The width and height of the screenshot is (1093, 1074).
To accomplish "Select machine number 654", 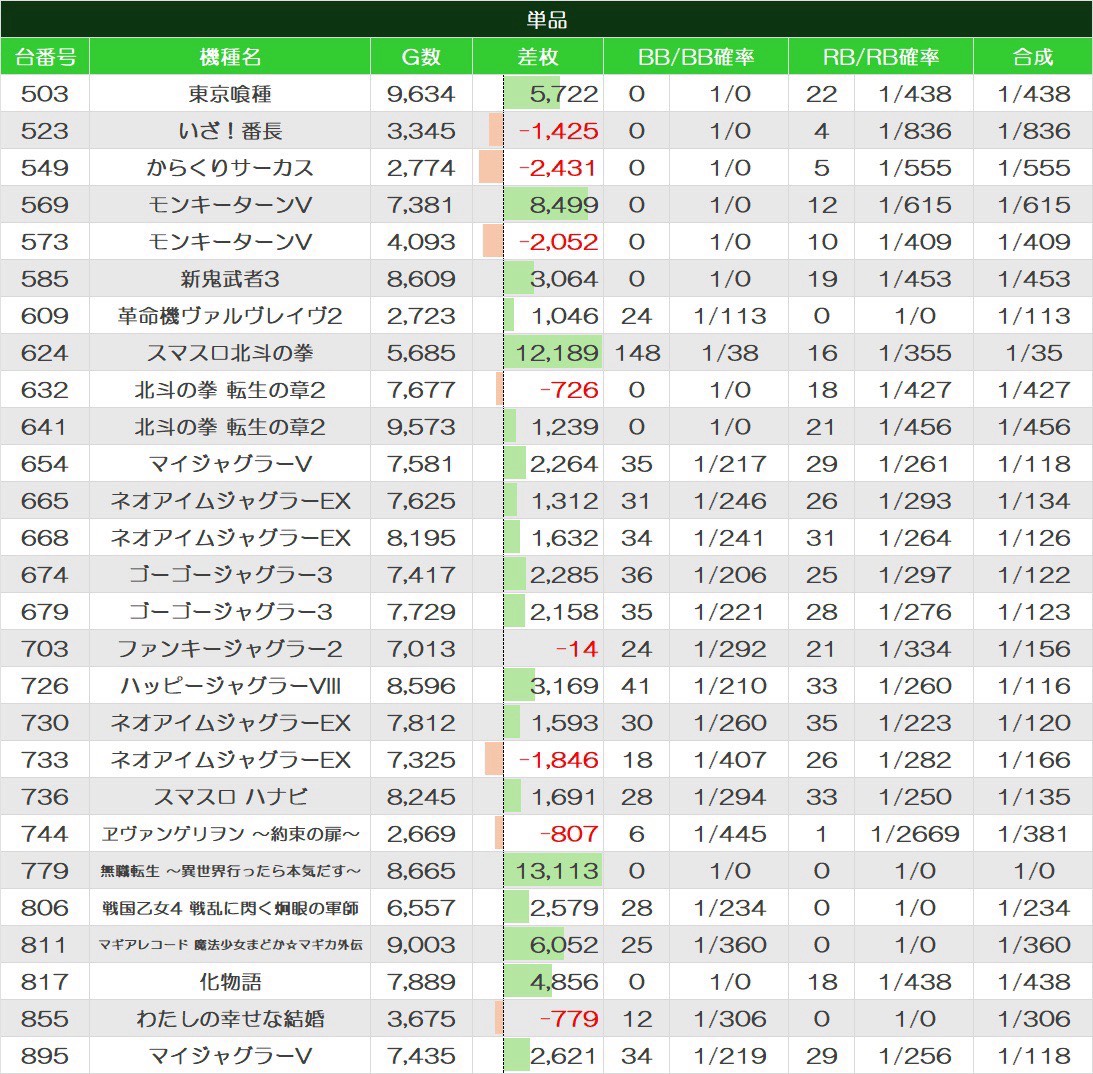I will (45, 463).
